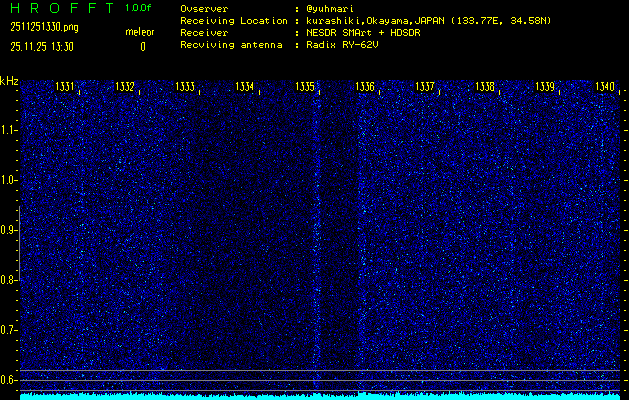Screen dimensions: 629x400
Task: Select the 0.6 frequency axis label
Action: (x=9, y=379)
